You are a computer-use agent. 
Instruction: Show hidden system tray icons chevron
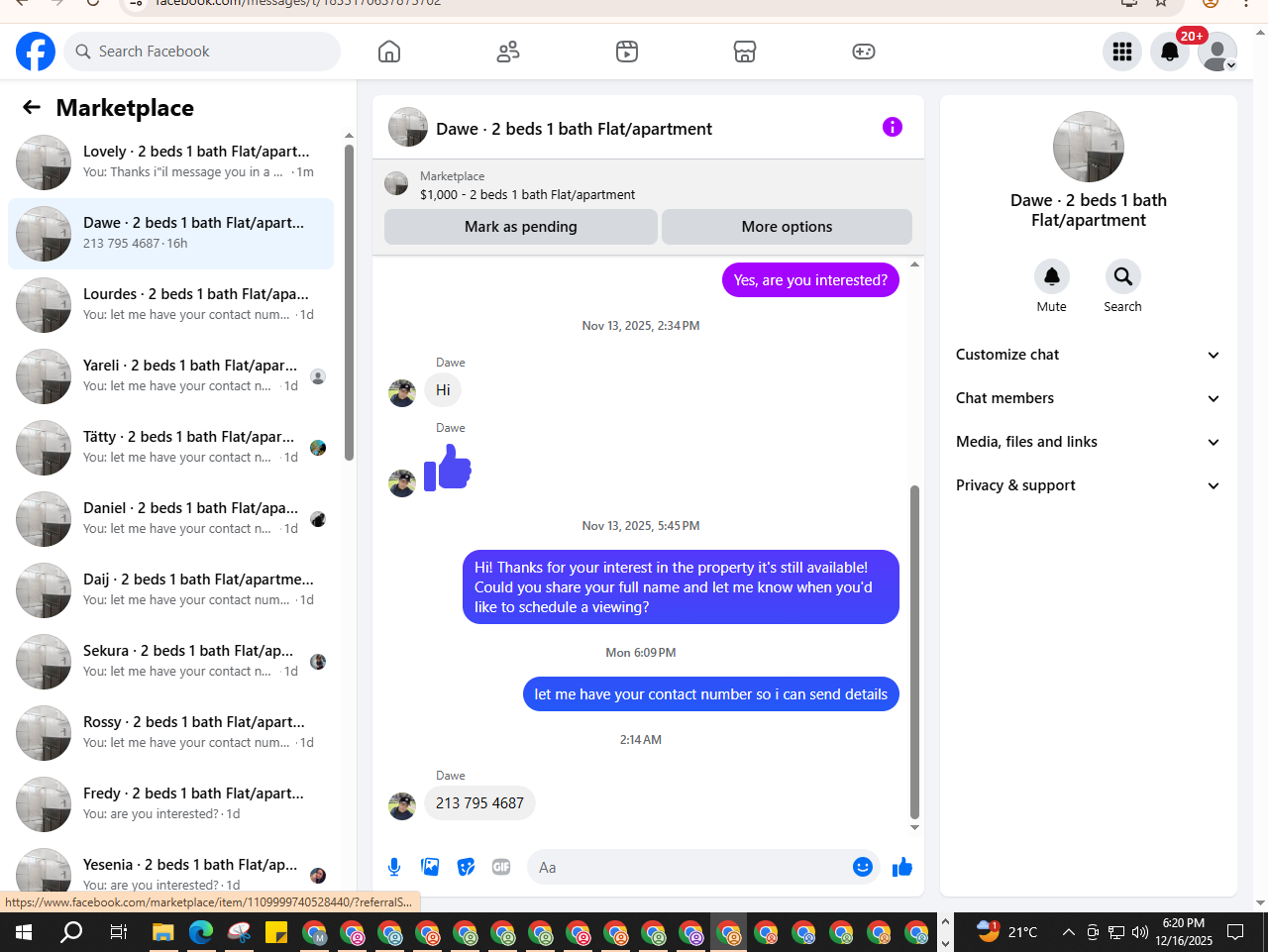click(x=1069, y=932)
